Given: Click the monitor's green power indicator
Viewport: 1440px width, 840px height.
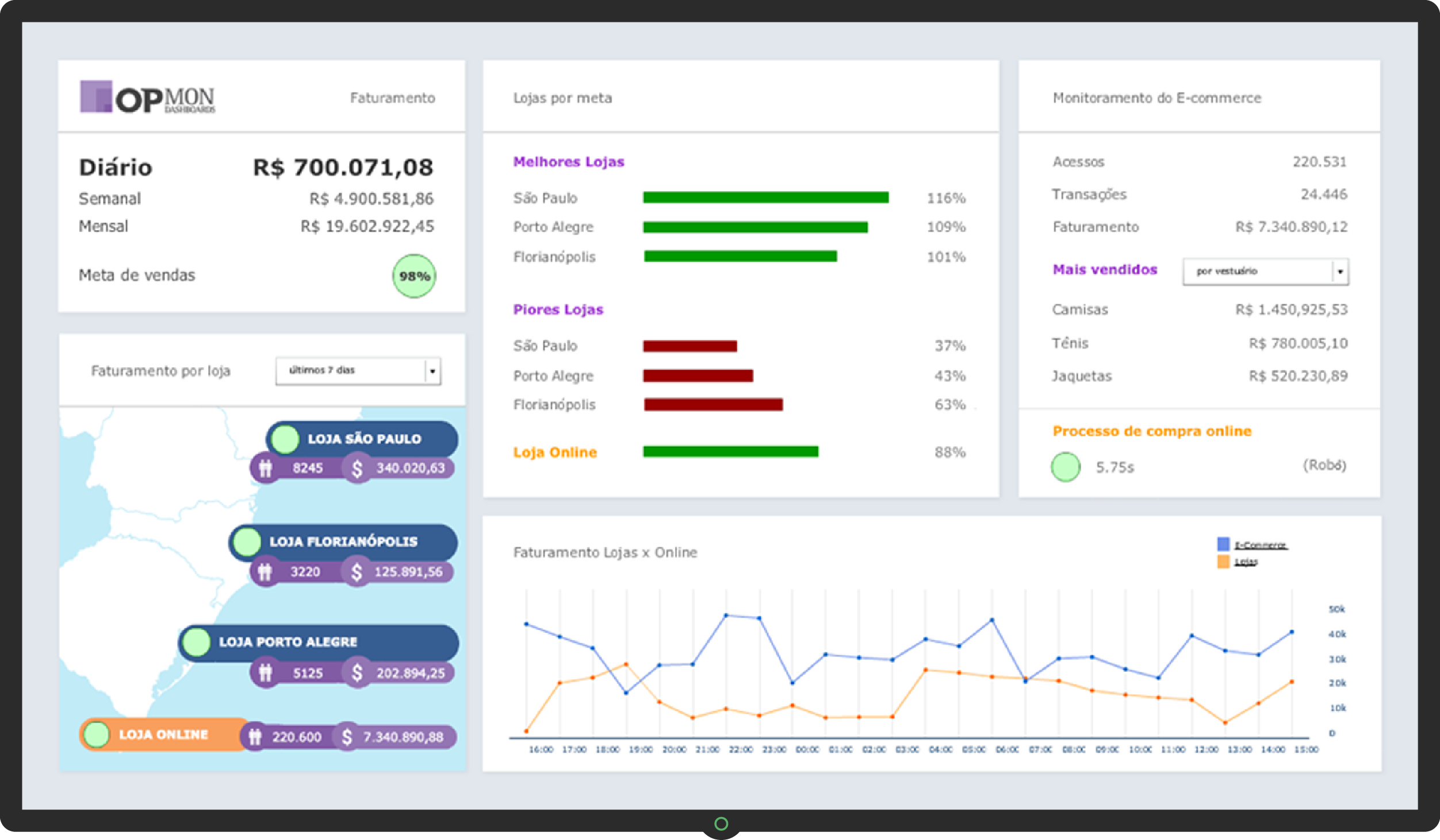Looking at the screenshot, I should tap(721, 824).
